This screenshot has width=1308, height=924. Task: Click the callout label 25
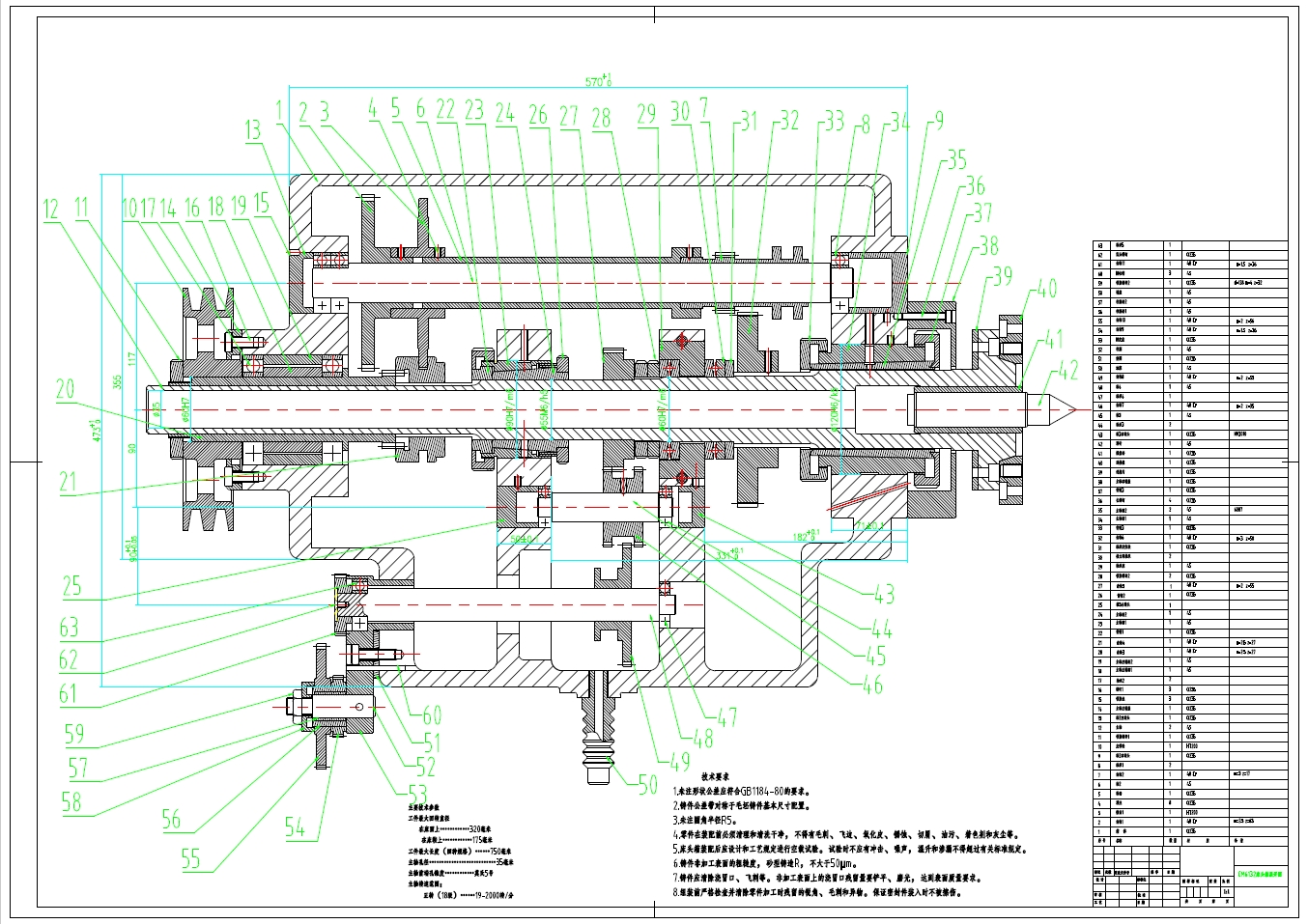71,585
